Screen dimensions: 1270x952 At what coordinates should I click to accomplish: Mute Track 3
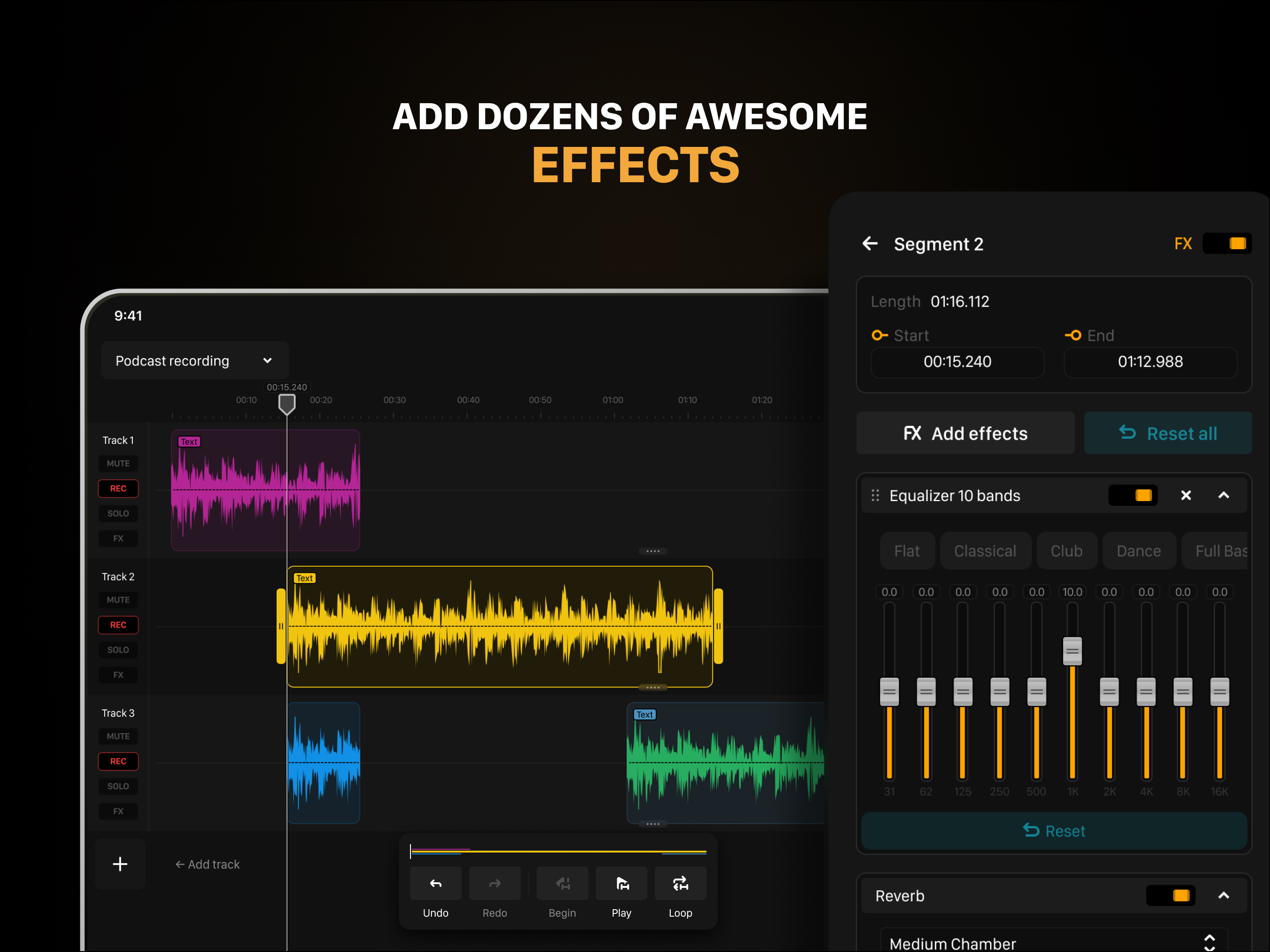[x=118, y=736]
